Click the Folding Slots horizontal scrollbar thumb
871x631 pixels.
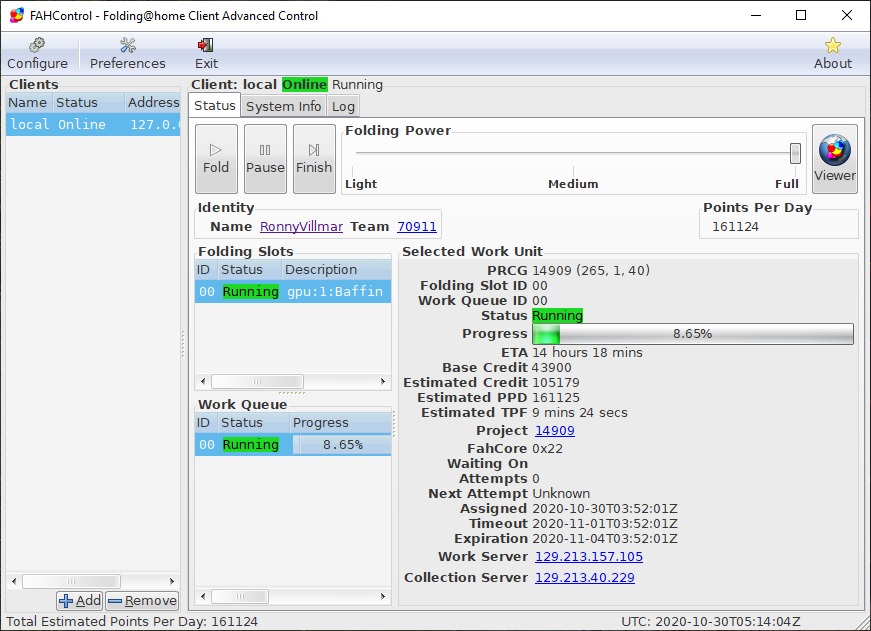pos(257,382)
